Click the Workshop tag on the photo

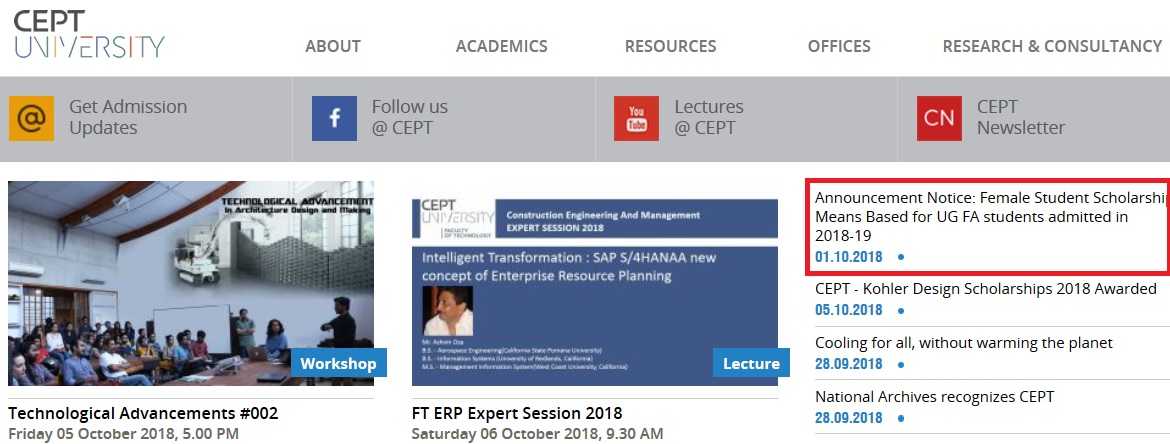coord(338,363)
